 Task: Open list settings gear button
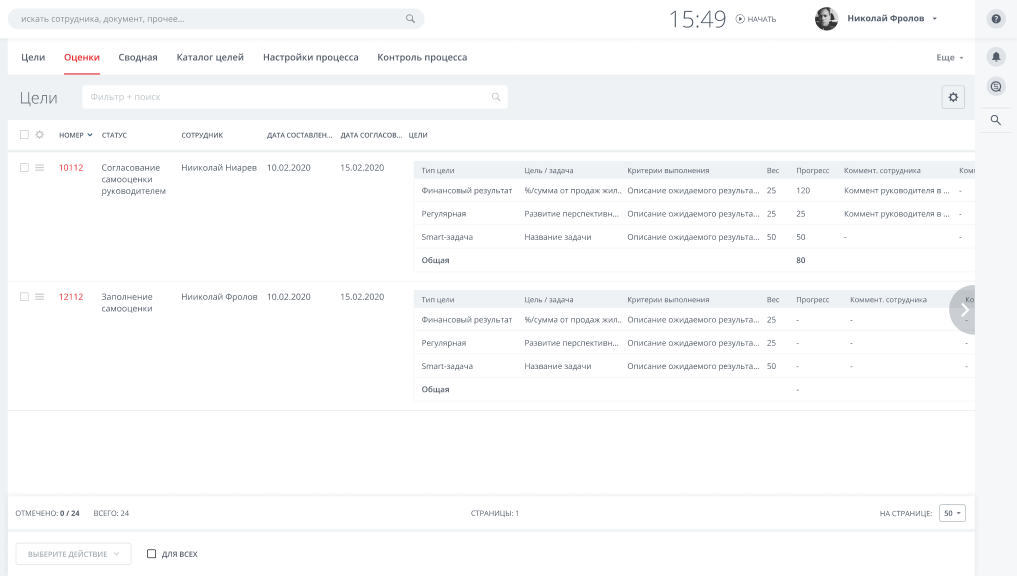pos(953,97)
